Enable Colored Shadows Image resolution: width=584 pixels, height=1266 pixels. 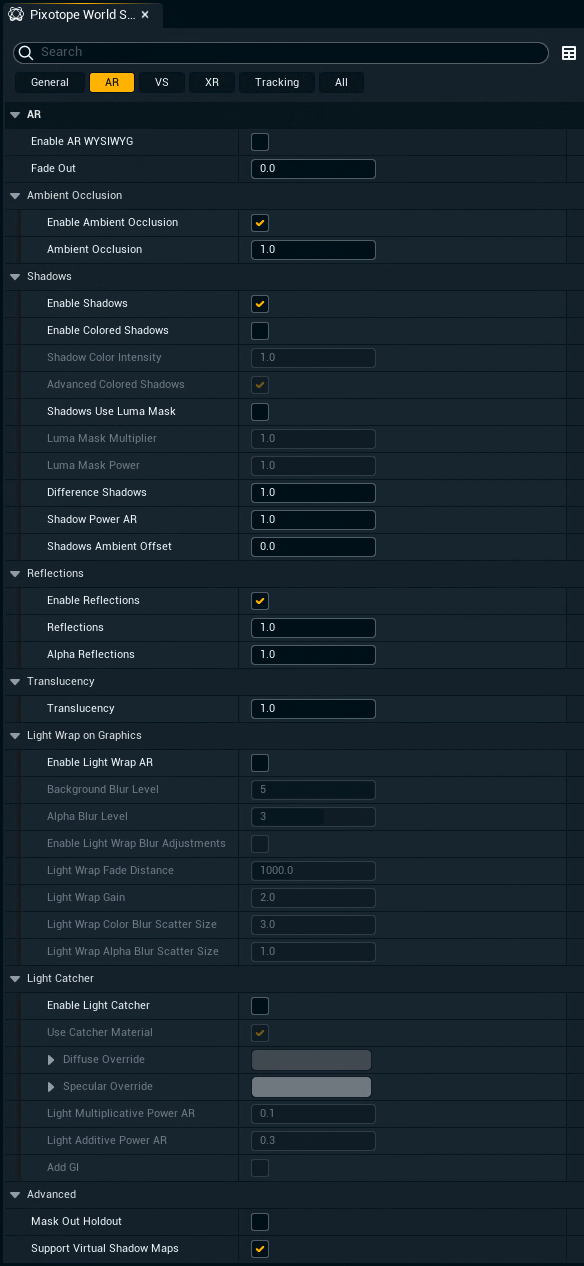[x=259, y=330]
